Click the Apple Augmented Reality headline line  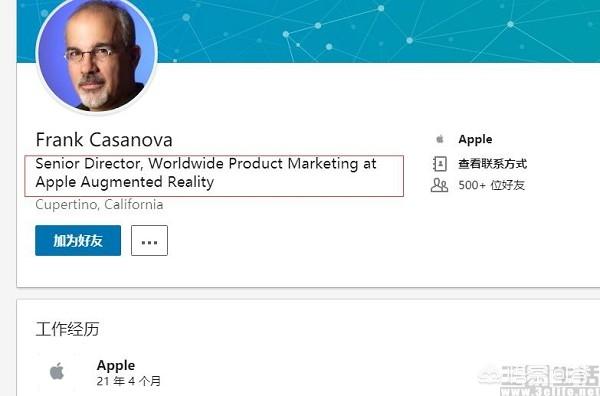[x=125, y=182]
